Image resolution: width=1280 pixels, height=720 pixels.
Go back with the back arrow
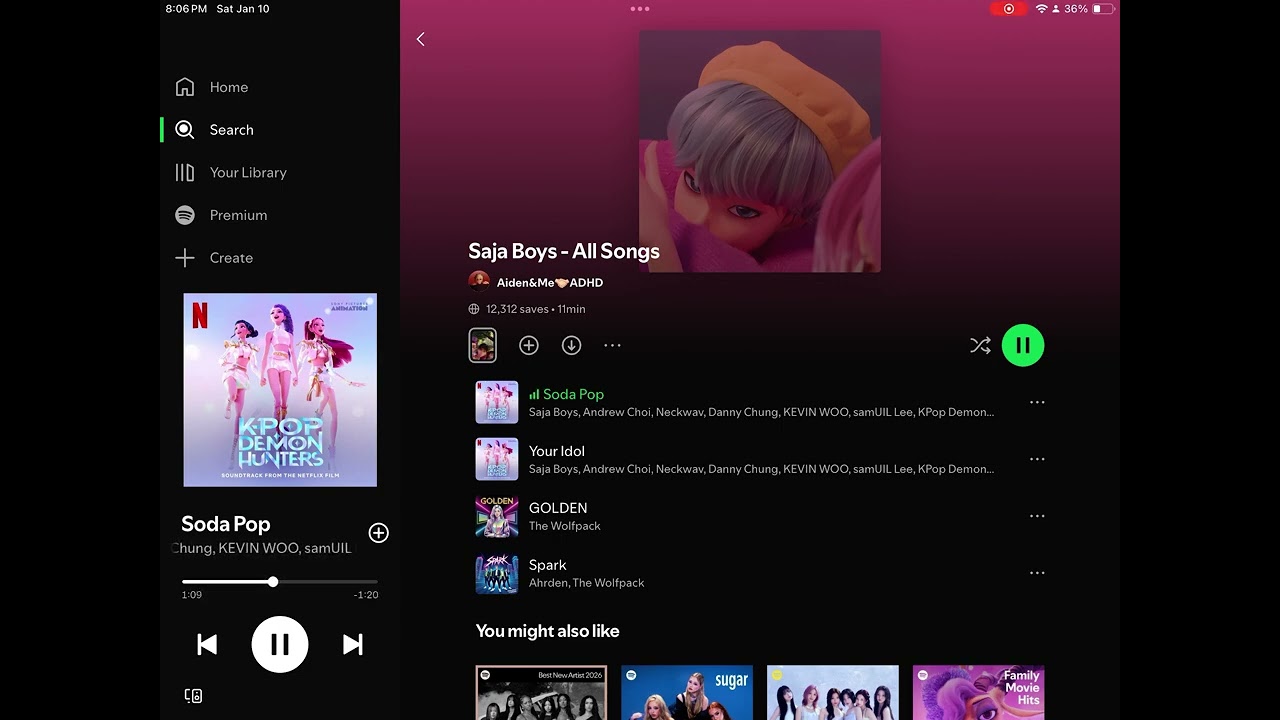(421, 39)
